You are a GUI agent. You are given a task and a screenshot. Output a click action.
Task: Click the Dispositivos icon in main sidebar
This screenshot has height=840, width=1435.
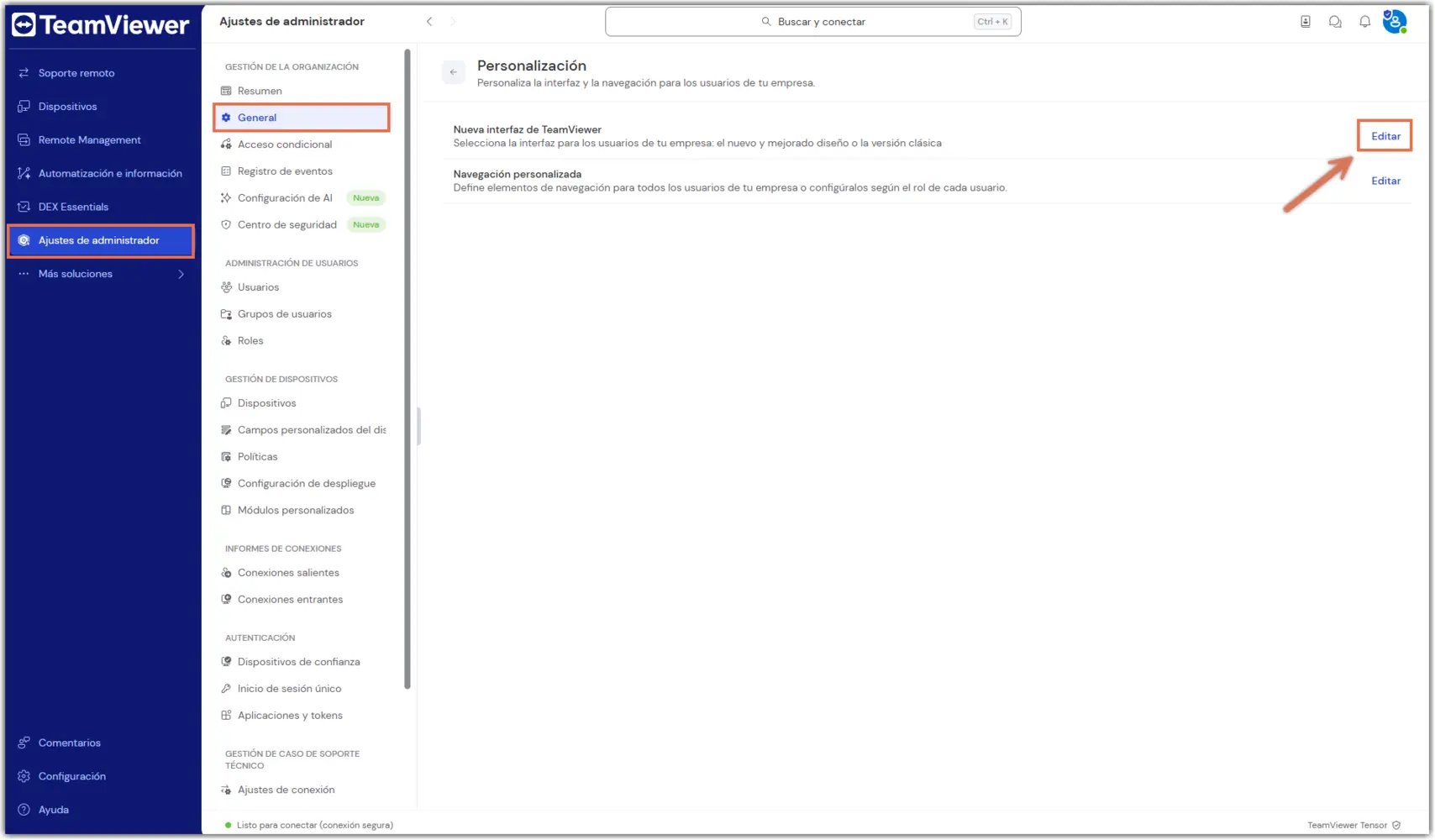coord(24,107)
